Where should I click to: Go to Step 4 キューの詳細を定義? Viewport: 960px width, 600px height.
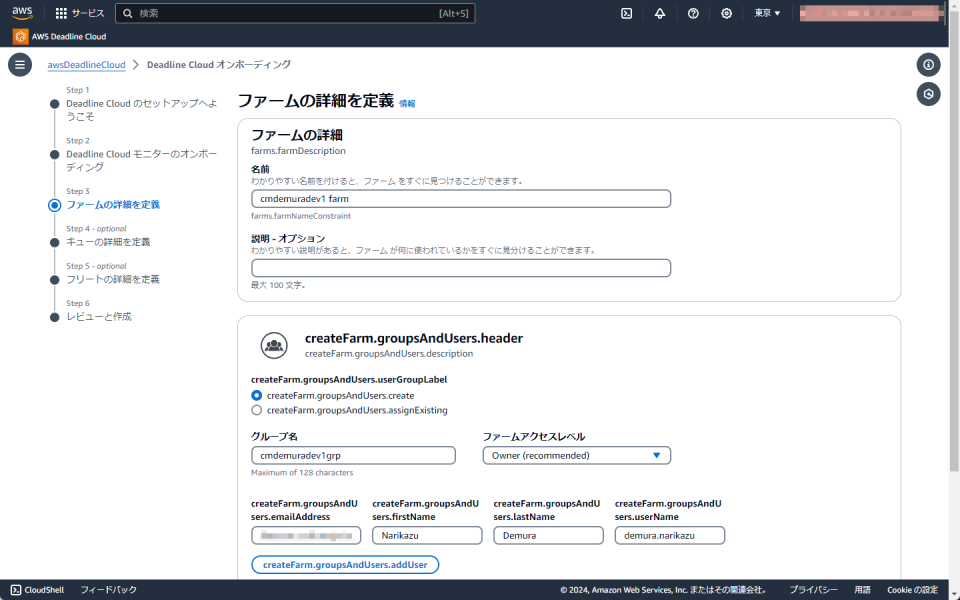tap(108, 242)
